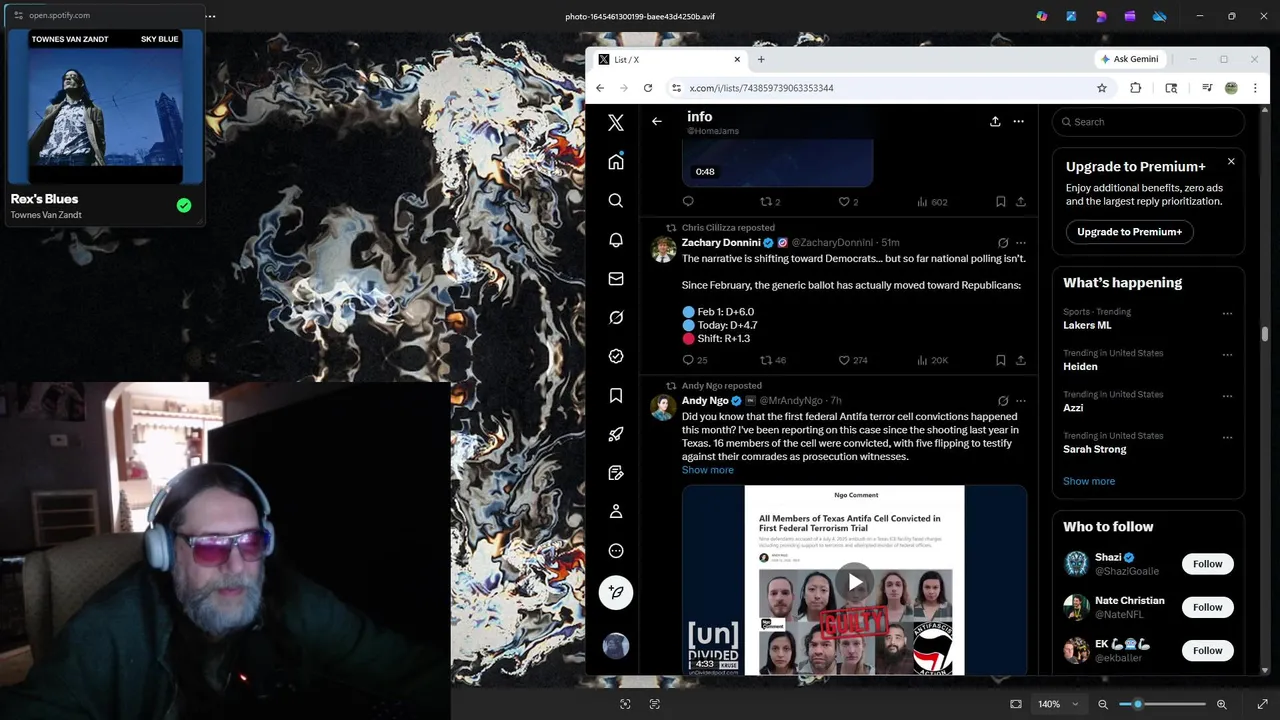The image size is (1280, 720).
Task: Open options for Heiden trend
Action: (x=1227, y=354)
